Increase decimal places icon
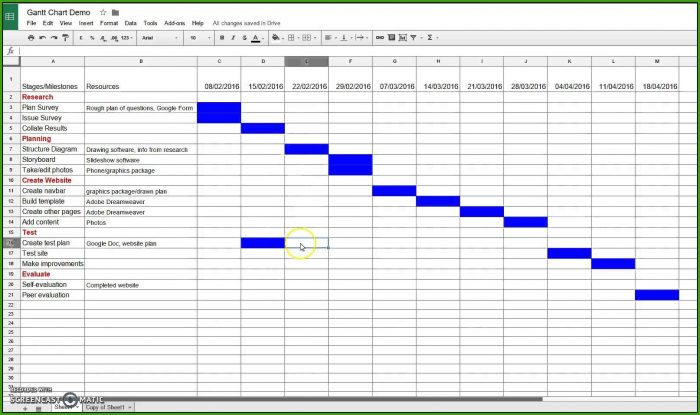 114,38
